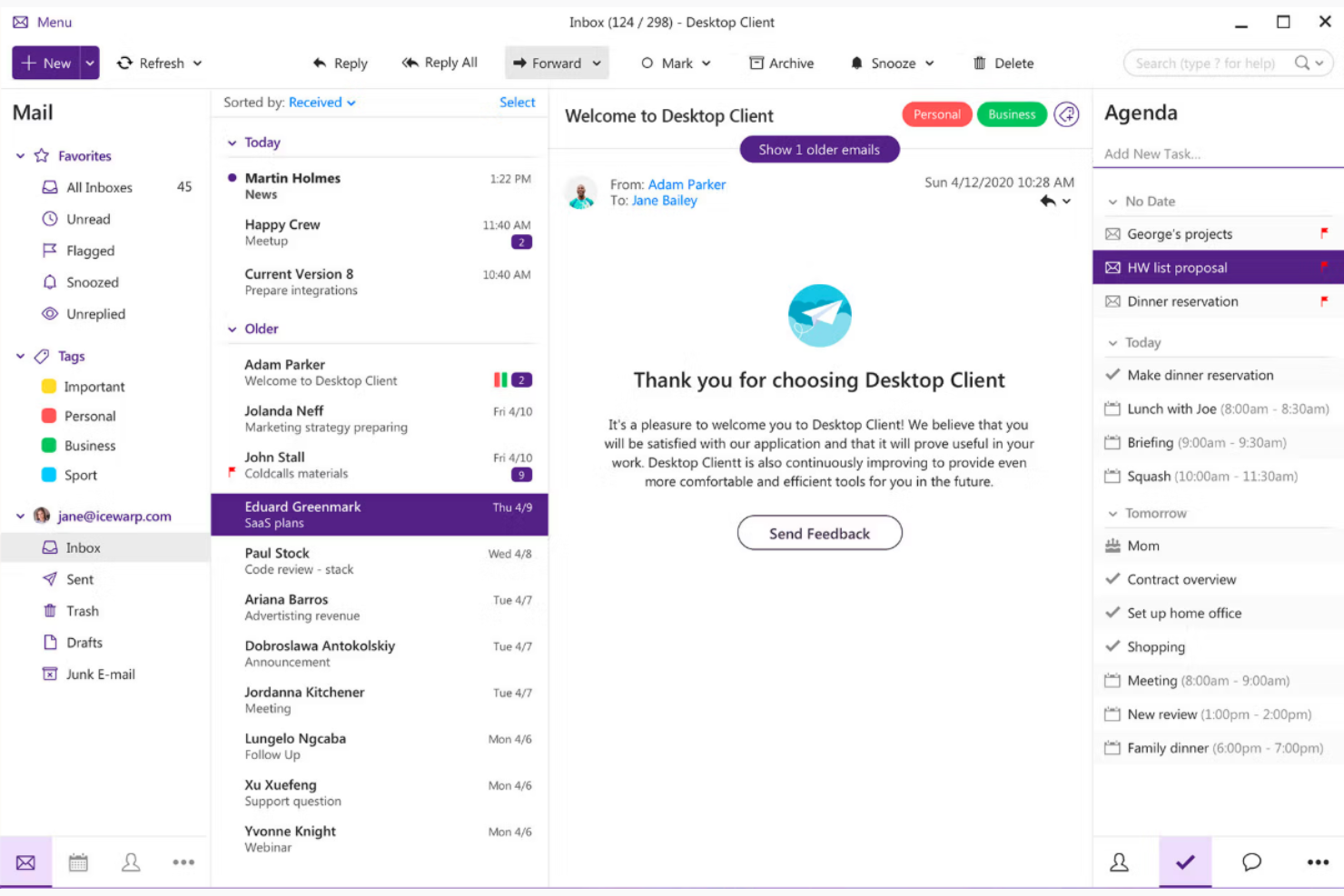
Task: Click the Refresh toolbar button
Action: pos(151,63)
